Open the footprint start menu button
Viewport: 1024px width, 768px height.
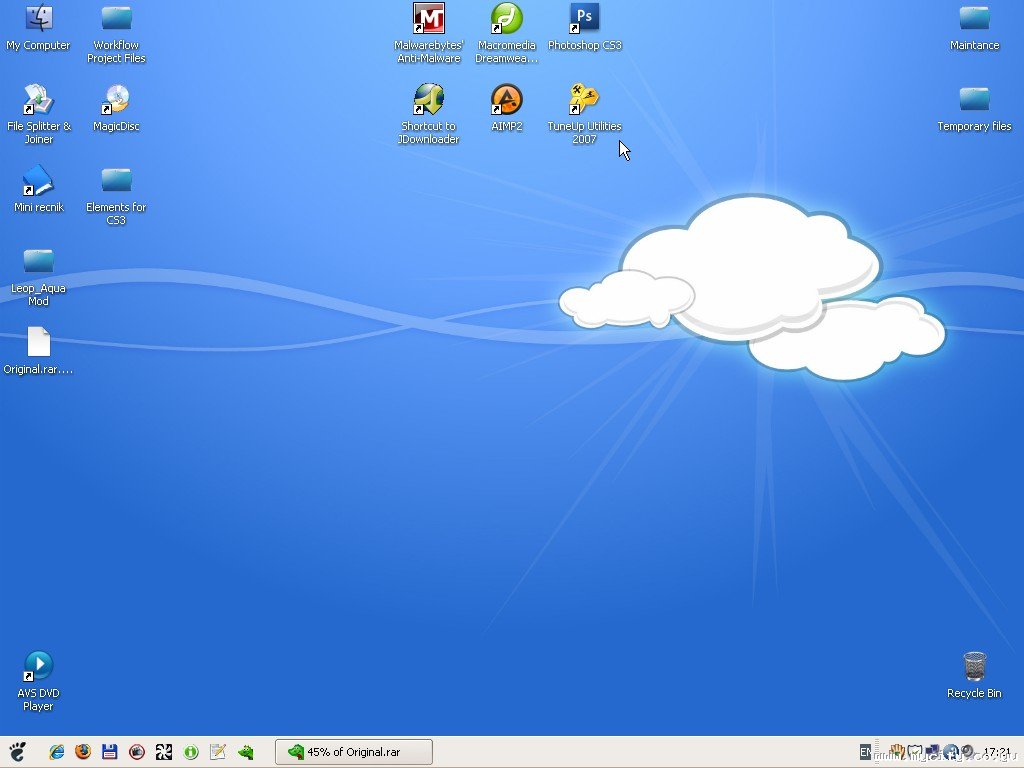pyautogui.click(x=18, y=752)
